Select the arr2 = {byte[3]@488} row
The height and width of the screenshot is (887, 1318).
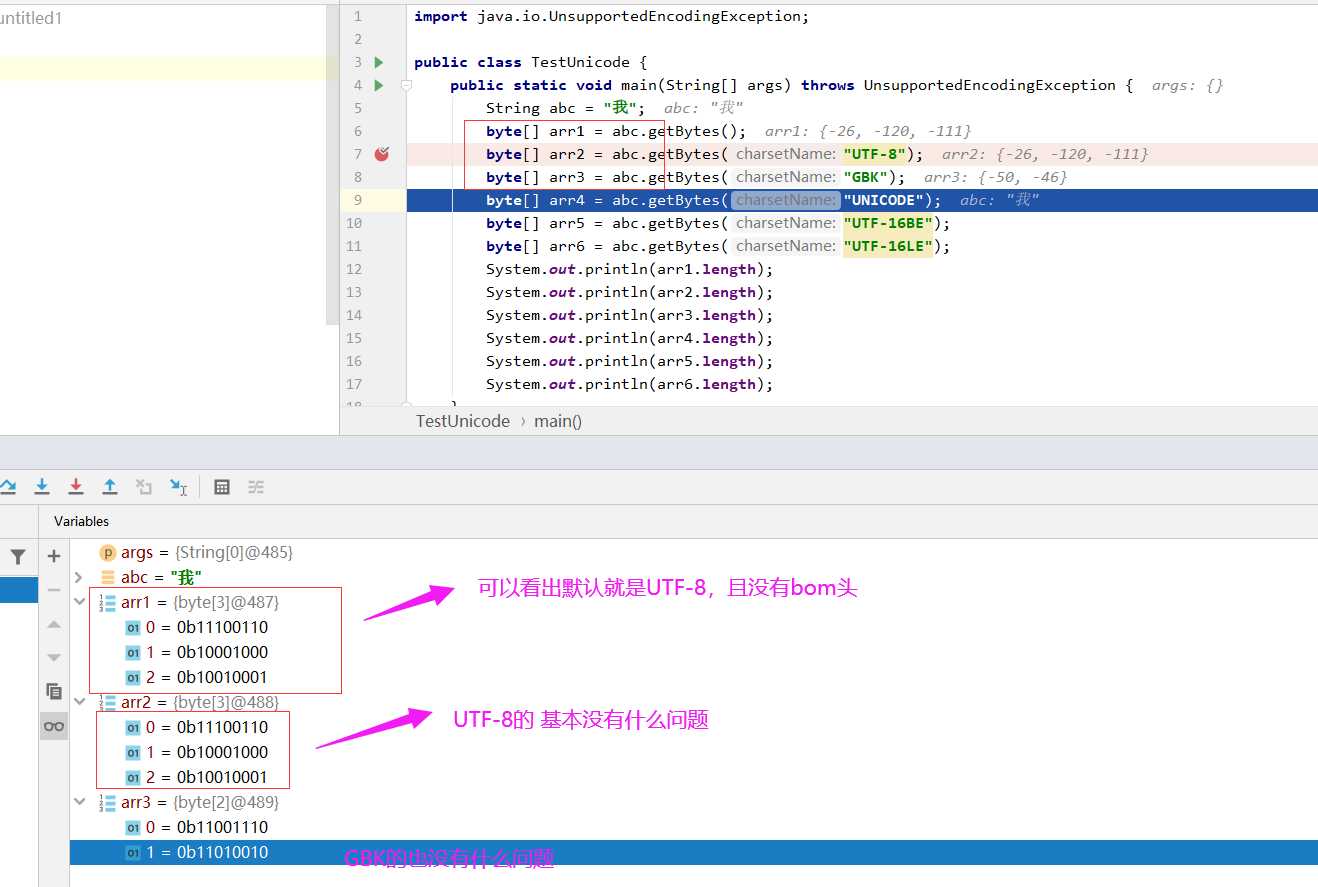click(694, 702)
